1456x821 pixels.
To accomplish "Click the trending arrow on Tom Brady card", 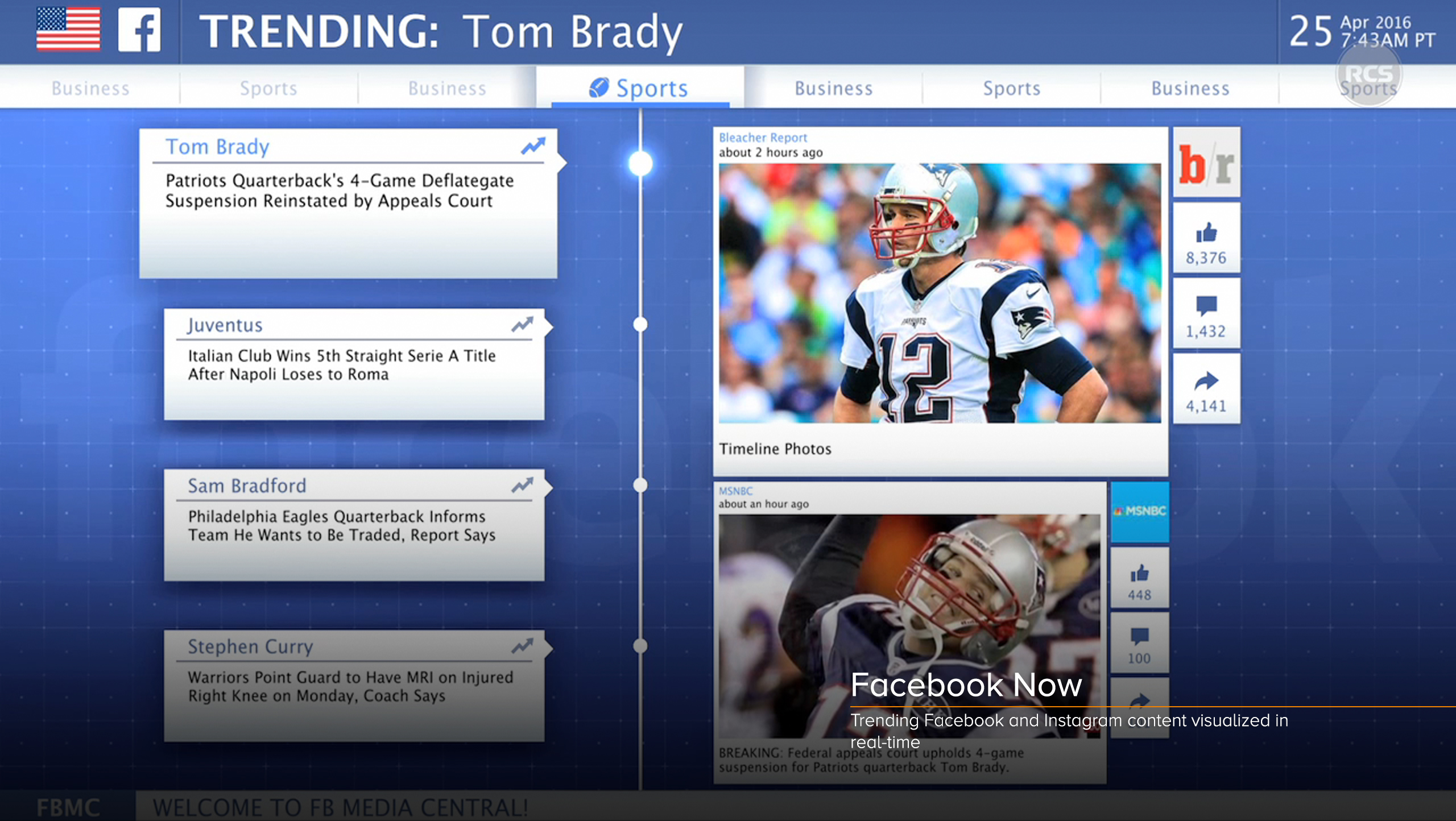I will (x=533, y=146).
